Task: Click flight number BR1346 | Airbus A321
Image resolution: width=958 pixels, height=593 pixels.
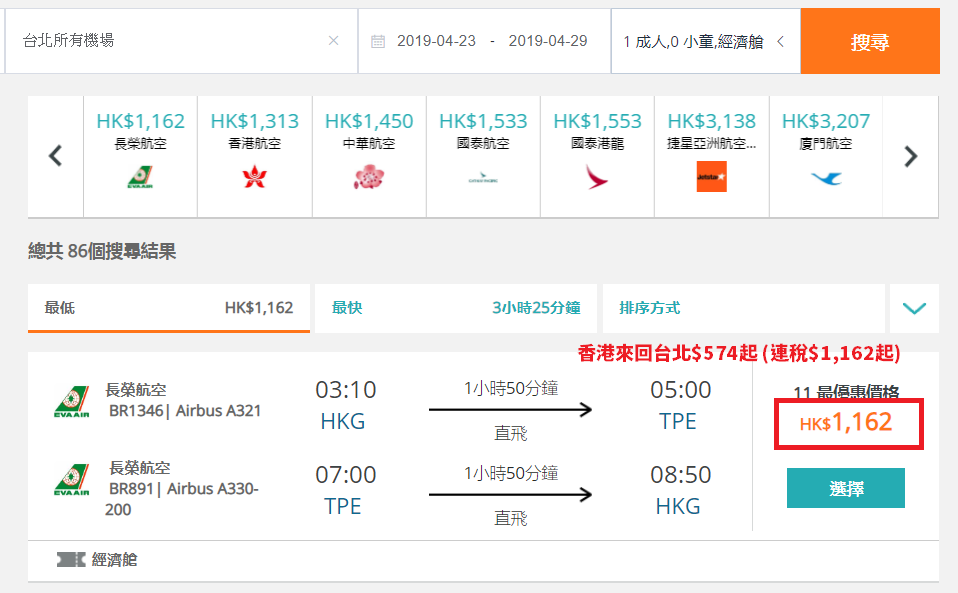Action: click(185, 410)
